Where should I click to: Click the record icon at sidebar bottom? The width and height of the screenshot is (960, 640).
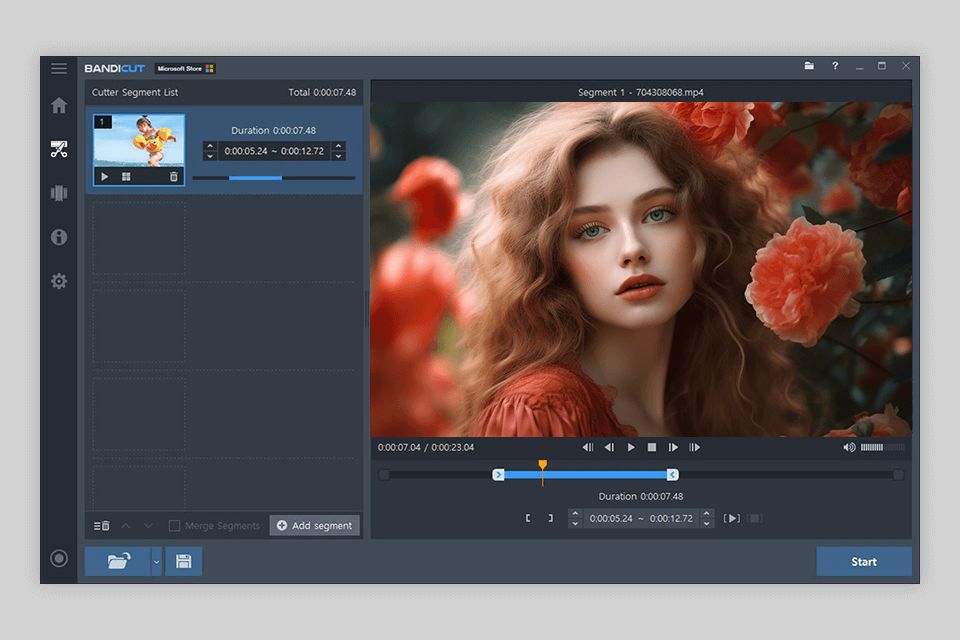click(x=59, y=558)
